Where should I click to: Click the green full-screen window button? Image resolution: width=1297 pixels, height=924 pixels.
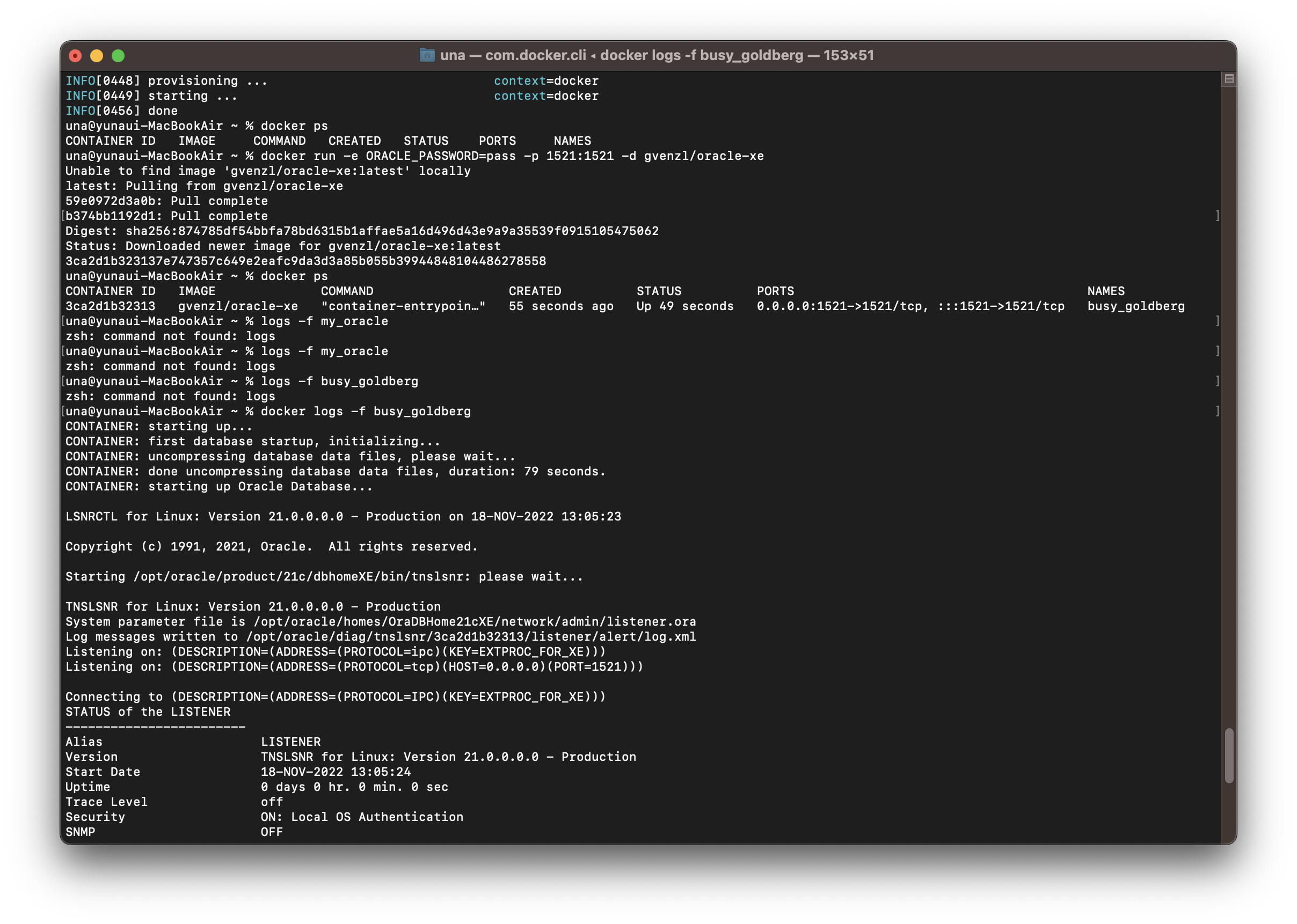pyautogui.click(x=119, y=56)
